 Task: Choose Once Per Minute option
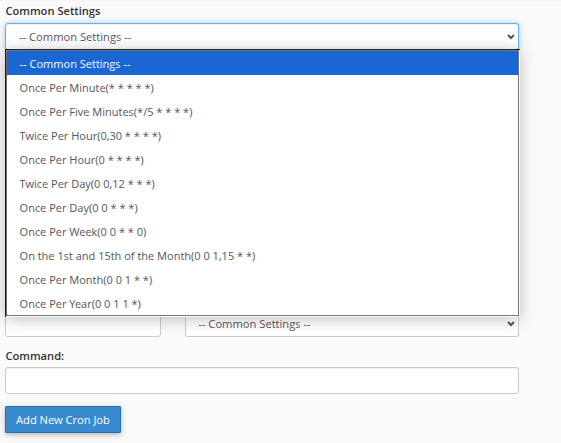click(x=262, y=88)
